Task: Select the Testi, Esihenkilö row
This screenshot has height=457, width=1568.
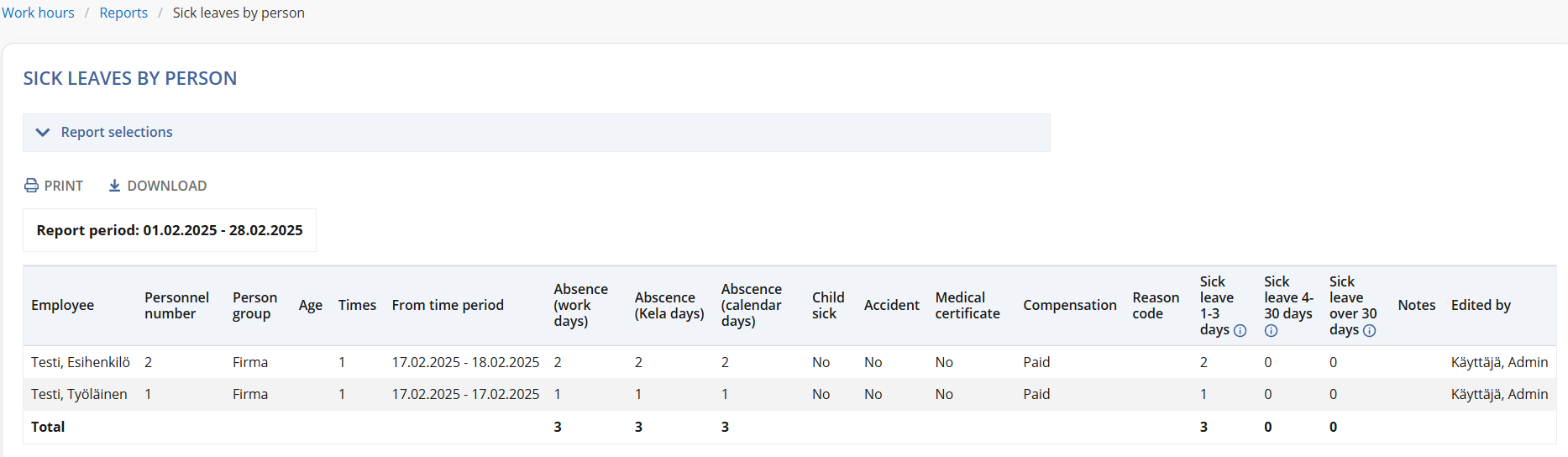Action: 789,362
